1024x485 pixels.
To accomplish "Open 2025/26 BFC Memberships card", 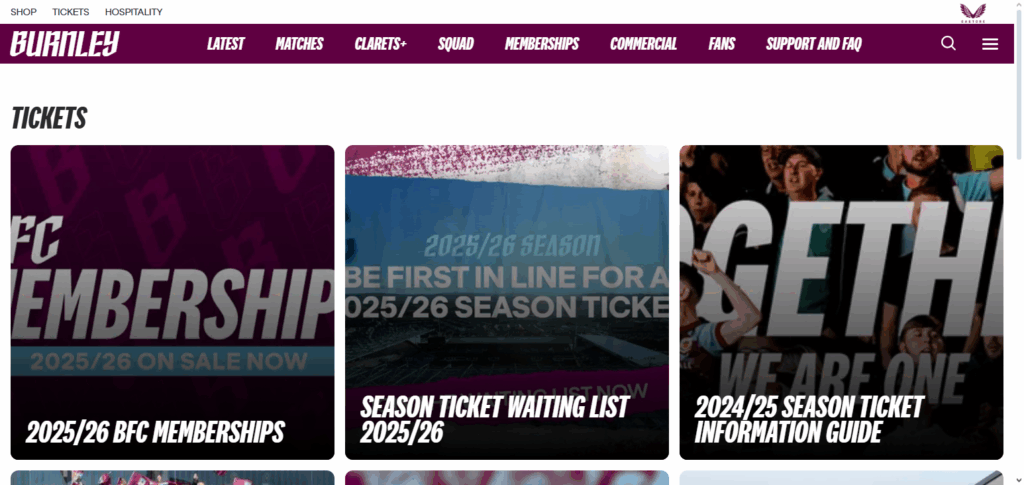I will pos(172,302).
